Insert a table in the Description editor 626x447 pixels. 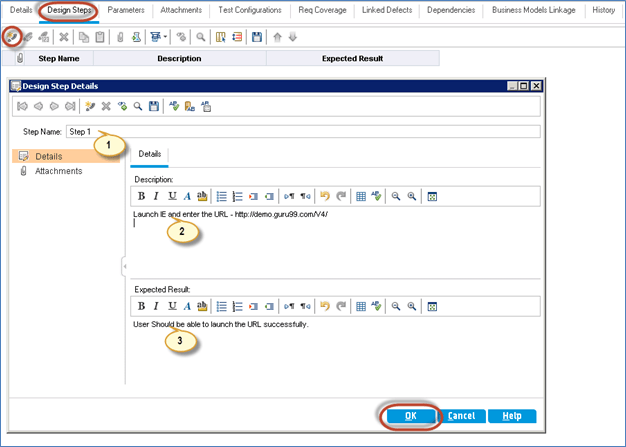(361, 196)
